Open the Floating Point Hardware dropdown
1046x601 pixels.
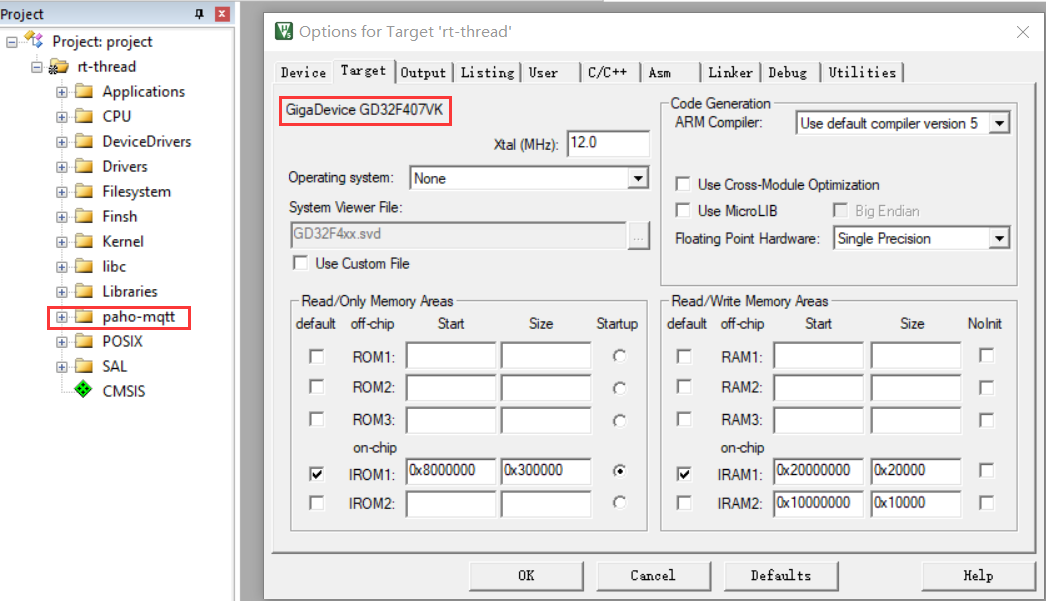pyautogui.click(x=999, y=238)
